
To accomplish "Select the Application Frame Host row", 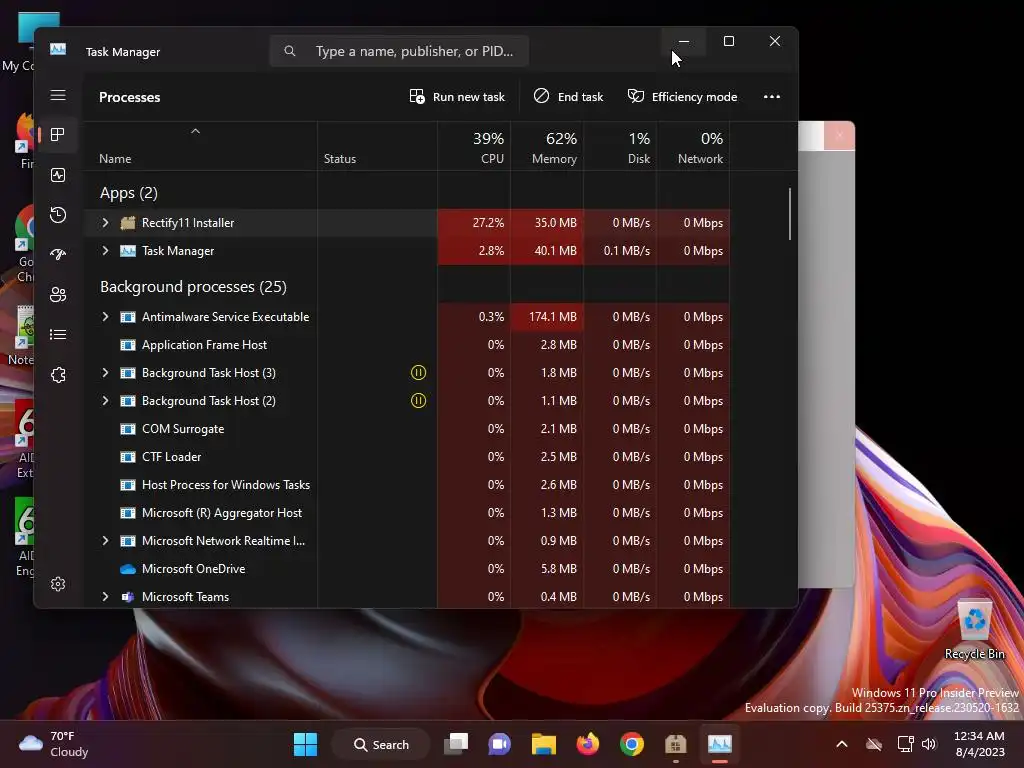I will coord(406,345).
